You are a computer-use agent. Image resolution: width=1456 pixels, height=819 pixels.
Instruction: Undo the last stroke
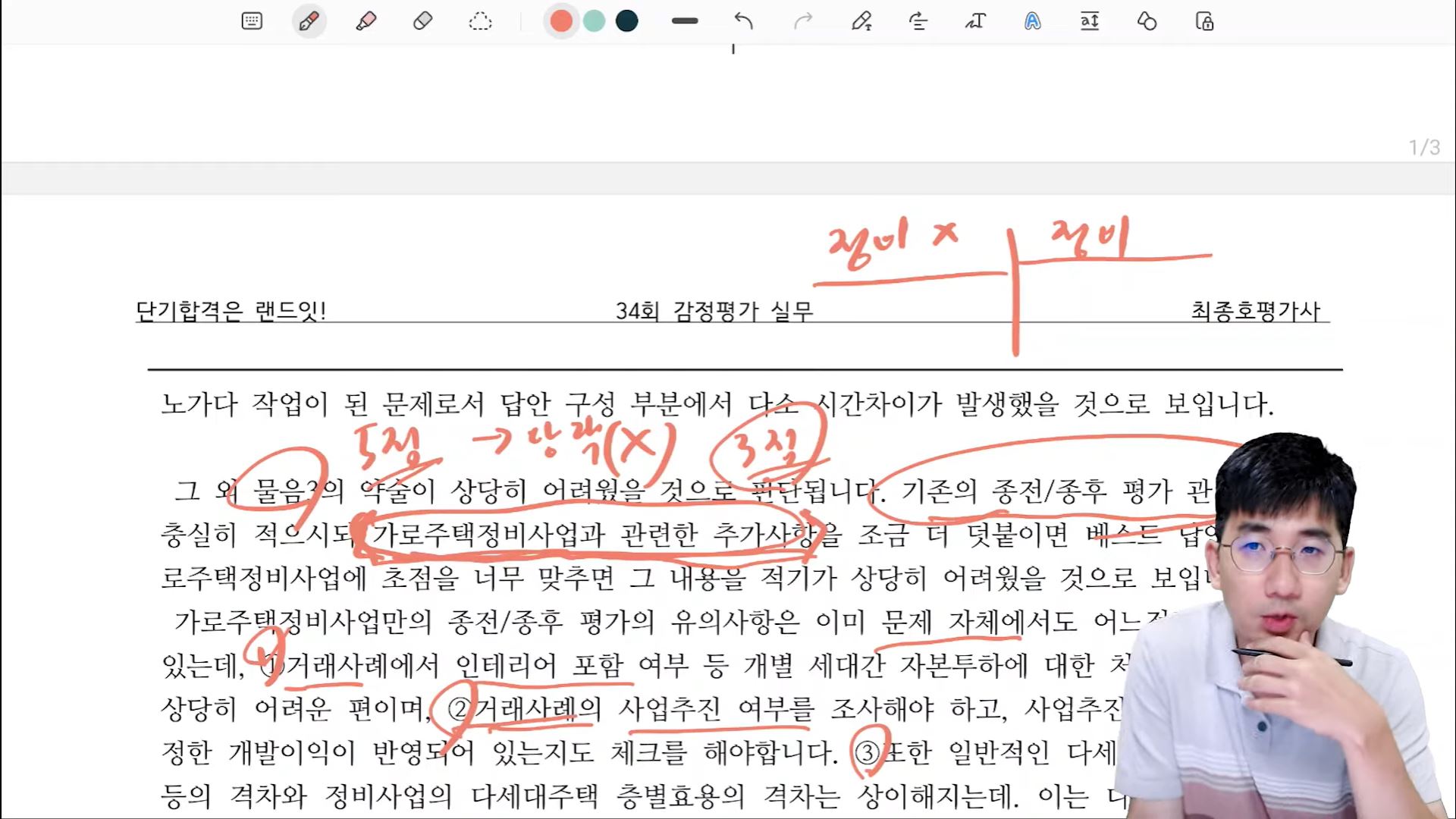pyautogui.click(x=743, y=21)
